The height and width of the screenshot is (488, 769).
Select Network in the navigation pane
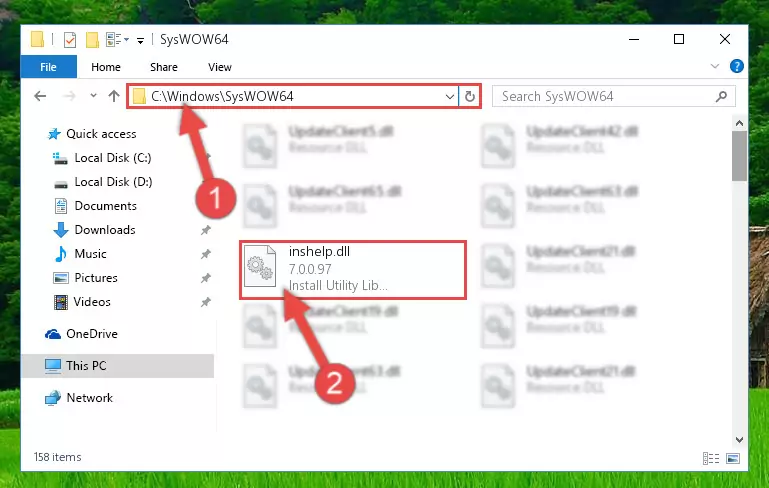pos(89,398)
